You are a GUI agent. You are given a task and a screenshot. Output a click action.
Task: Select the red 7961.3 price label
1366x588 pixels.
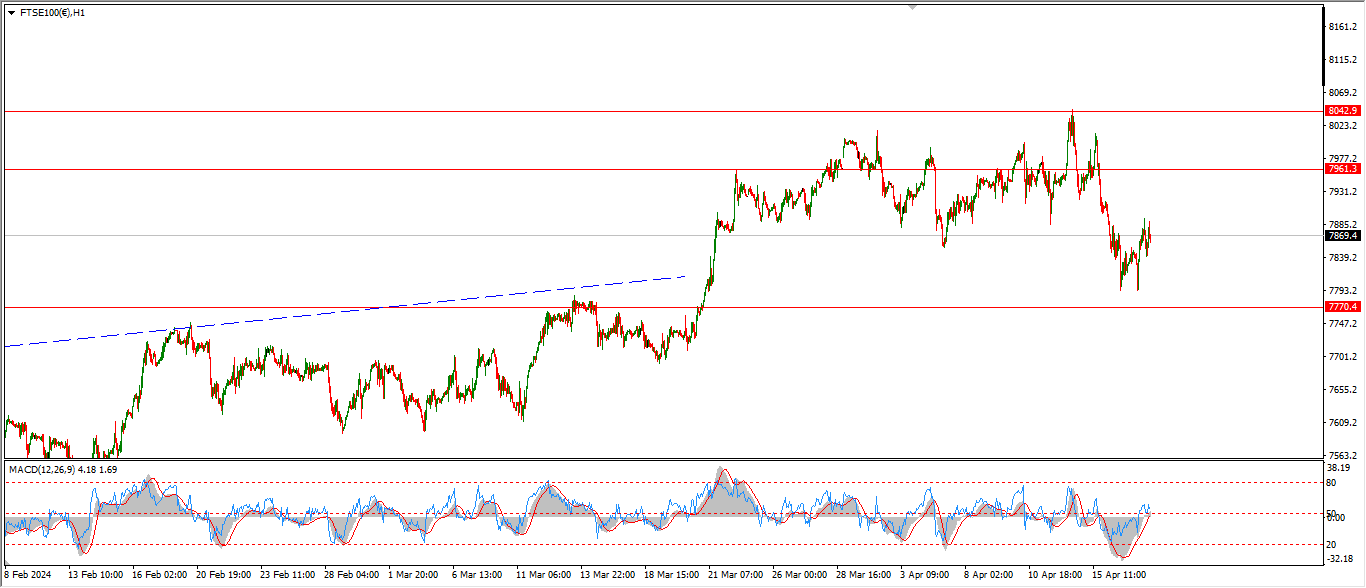click(x=1341, y=169)
